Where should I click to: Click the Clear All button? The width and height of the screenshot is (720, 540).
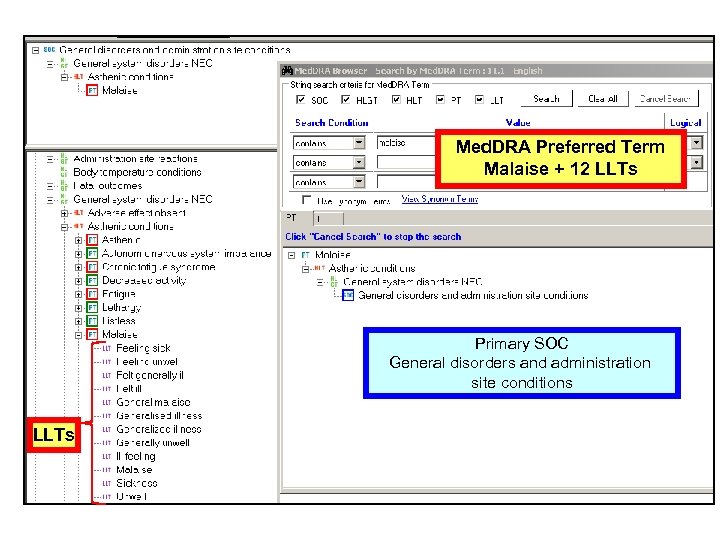tap(602, 99)
